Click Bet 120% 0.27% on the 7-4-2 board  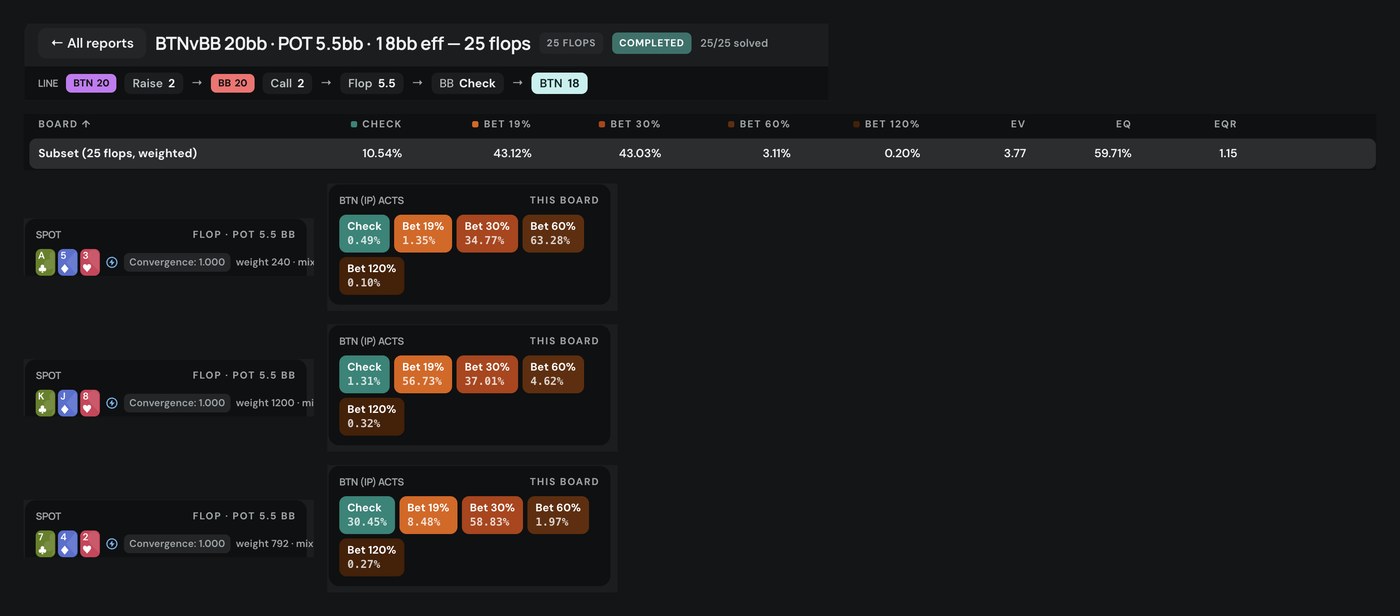pos(372,557)
